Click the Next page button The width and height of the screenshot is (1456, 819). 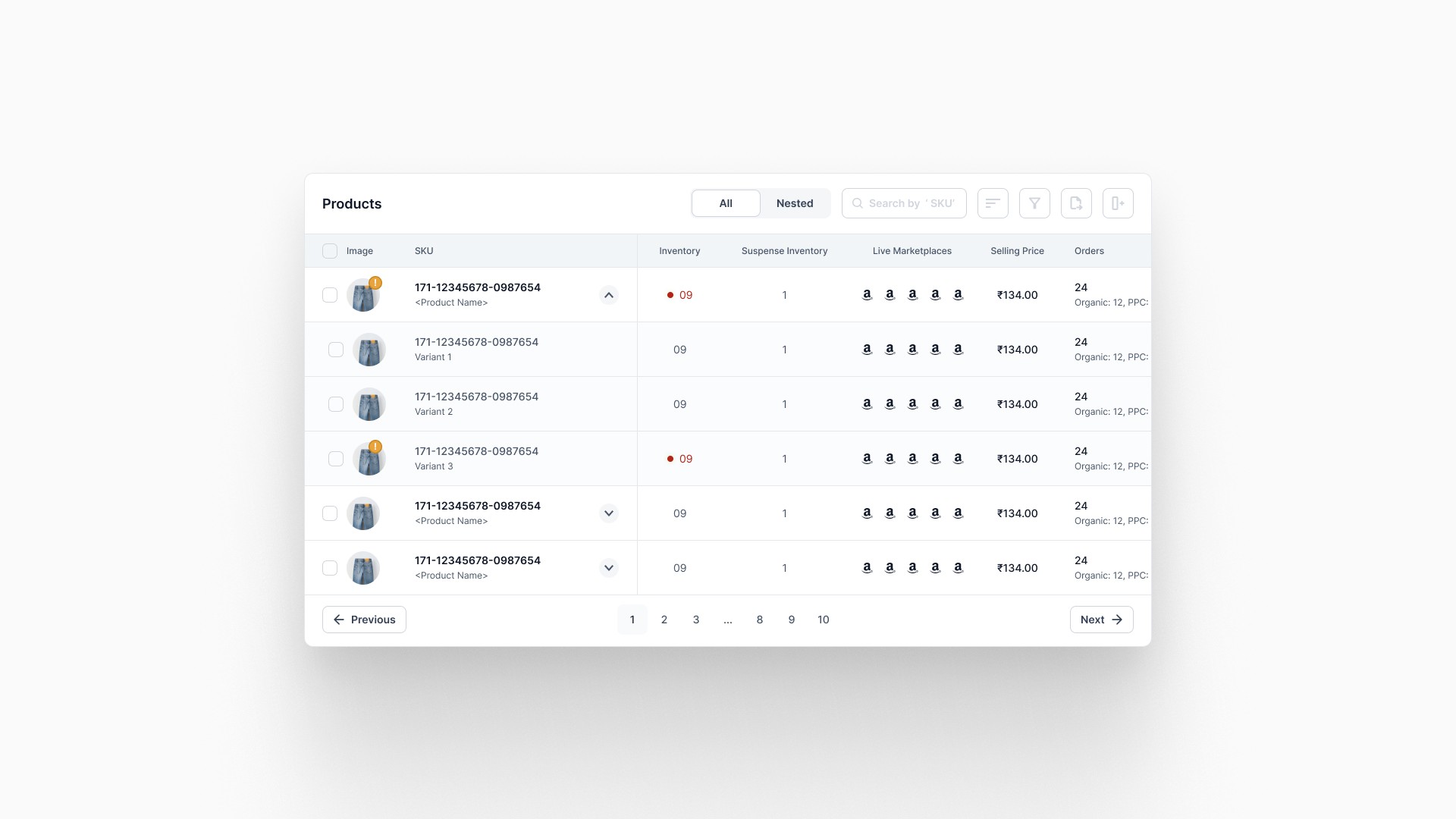[1101, 620]
